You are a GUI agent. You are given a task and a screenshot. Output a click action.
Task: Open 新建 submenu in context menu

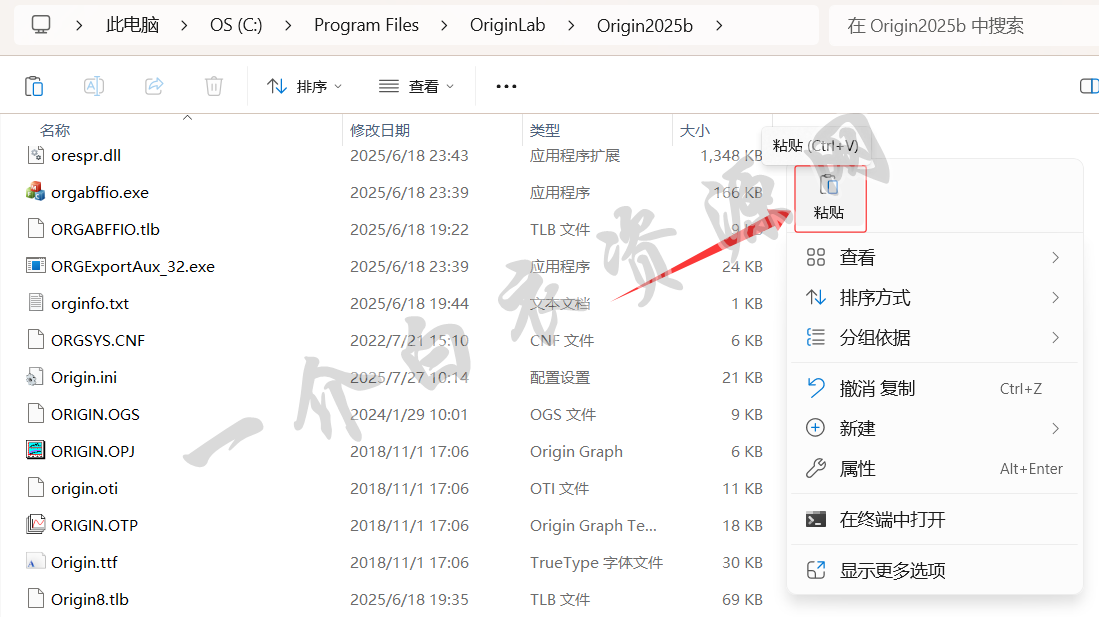tap(934, 428)
